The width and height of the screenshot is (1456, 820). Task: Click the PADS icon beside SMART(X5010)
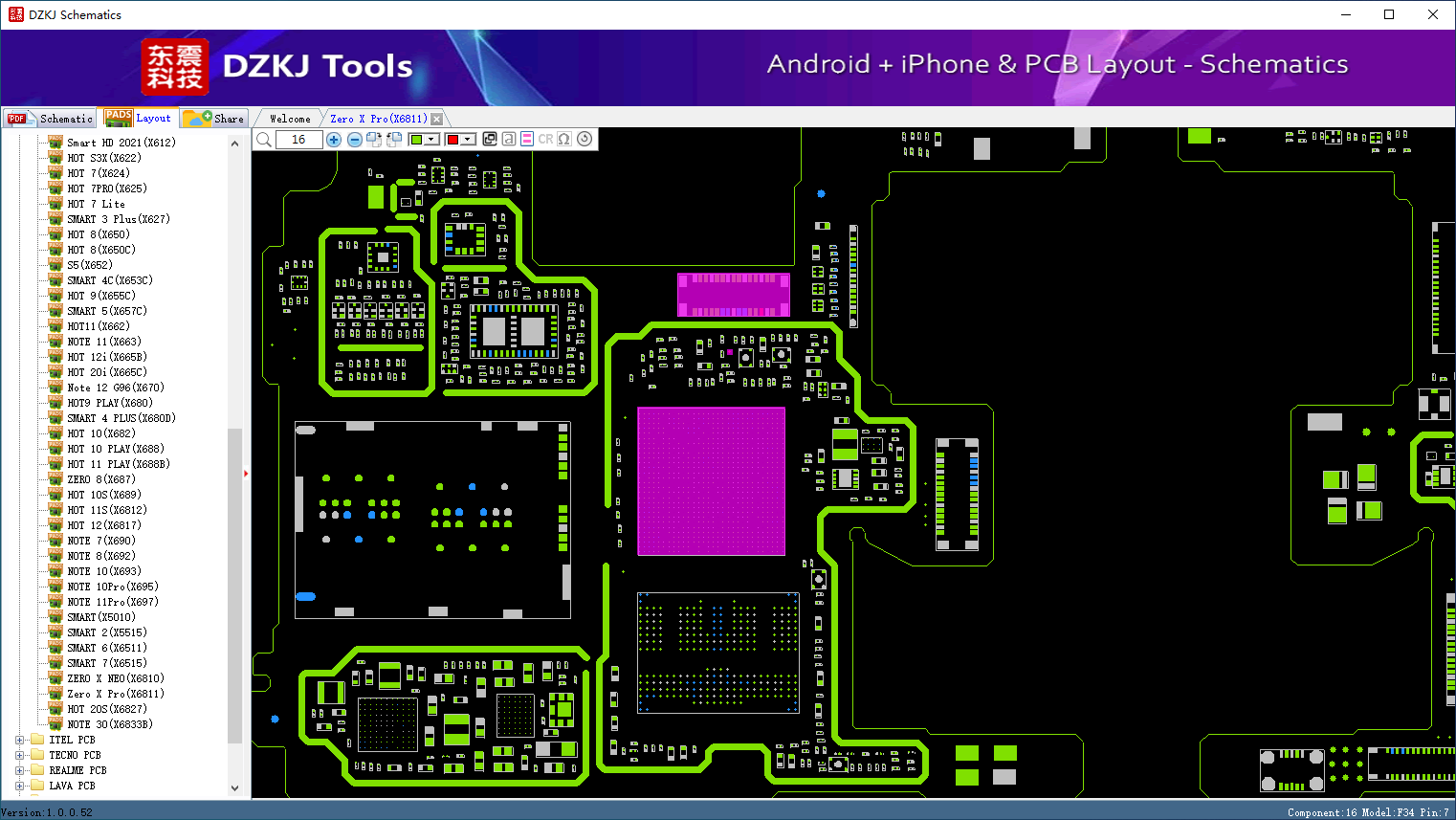[x=55, y=617]
